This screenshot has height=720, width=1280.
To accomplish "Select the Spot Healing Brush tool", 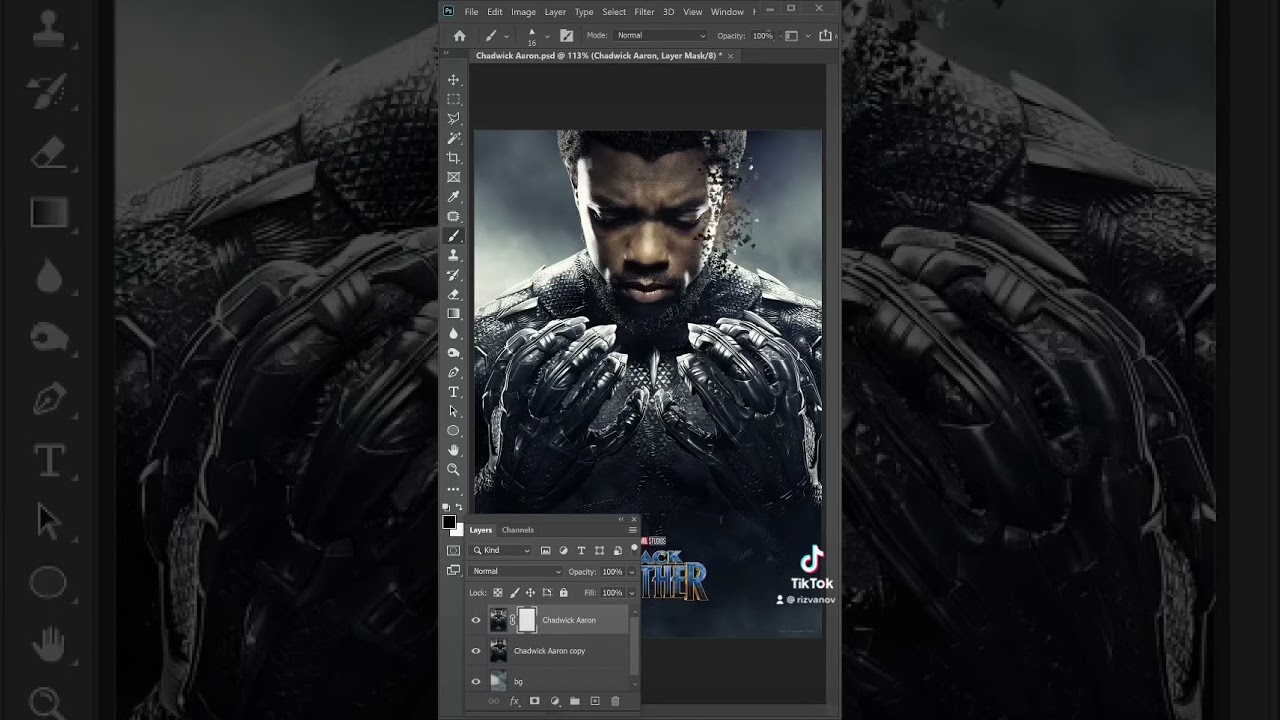I will [453, 216].
